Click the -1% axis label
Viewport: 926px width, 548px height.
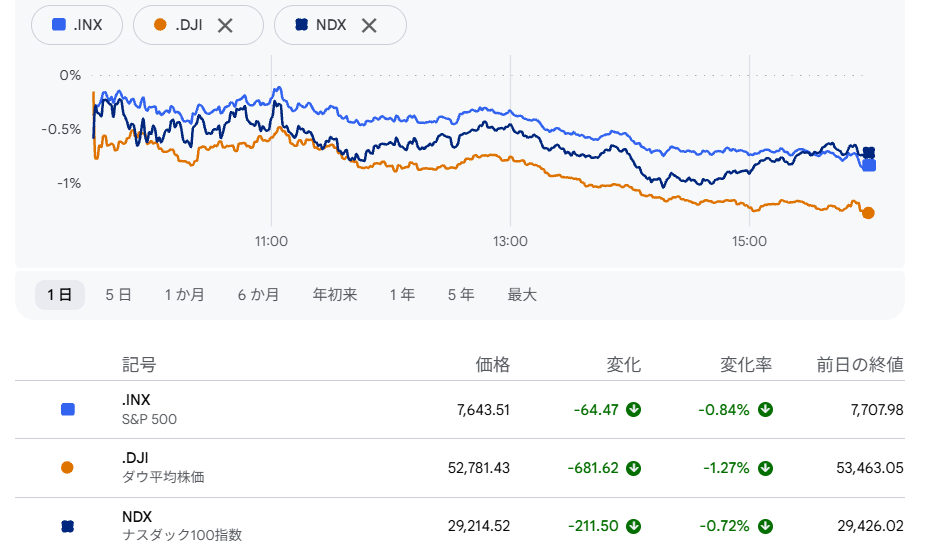click(69, 184)
